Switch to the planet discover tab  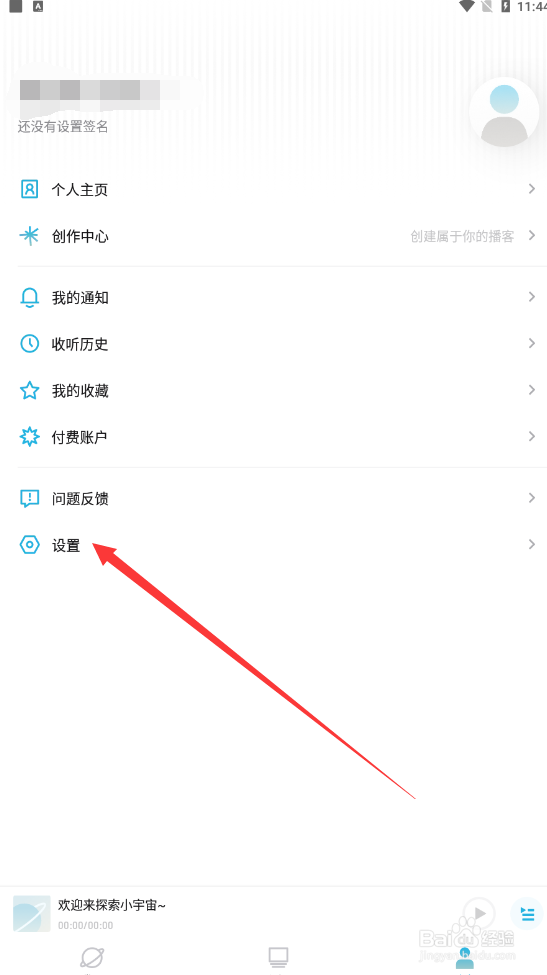(x=91, y=958)
